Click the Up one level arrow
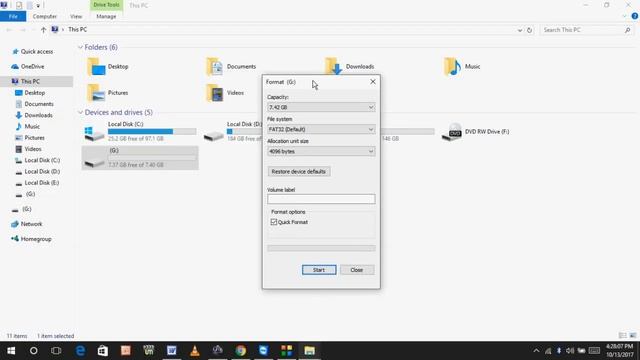The image size is (640, 360). (x=43, y=30)
